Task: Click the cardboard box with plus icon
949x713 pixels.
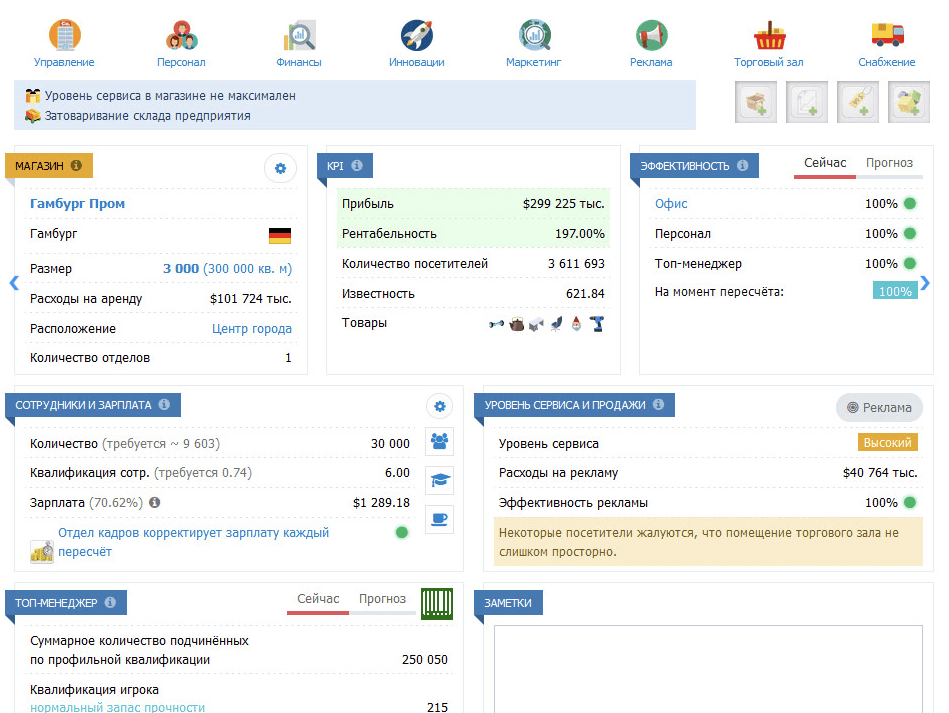Action: click(756, 103)
